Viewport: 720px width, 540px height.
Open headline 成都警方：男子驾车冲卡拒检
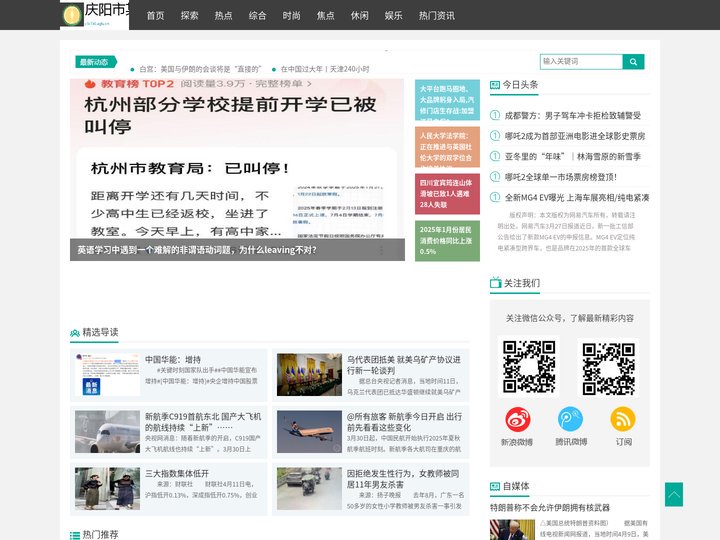tap(573, 115)
